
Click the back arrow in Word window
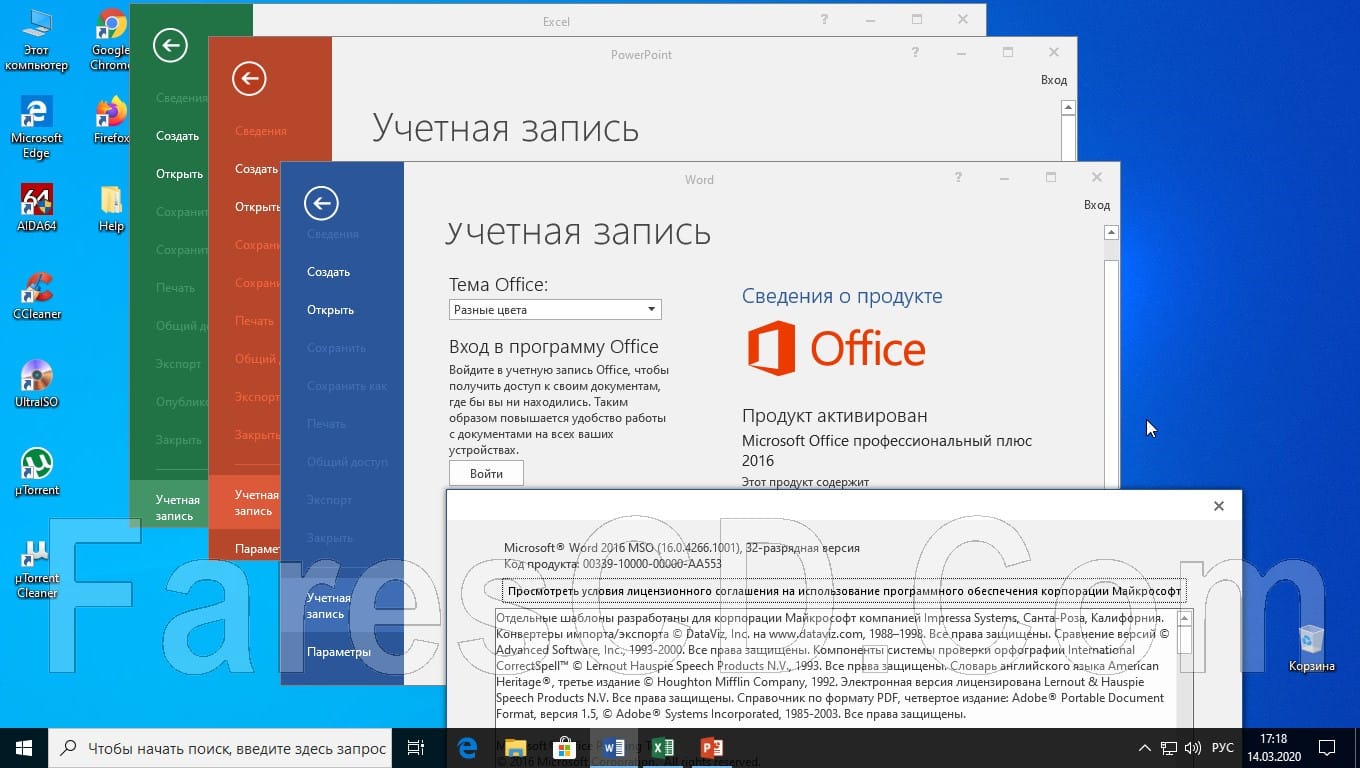[x=321, y=203]
